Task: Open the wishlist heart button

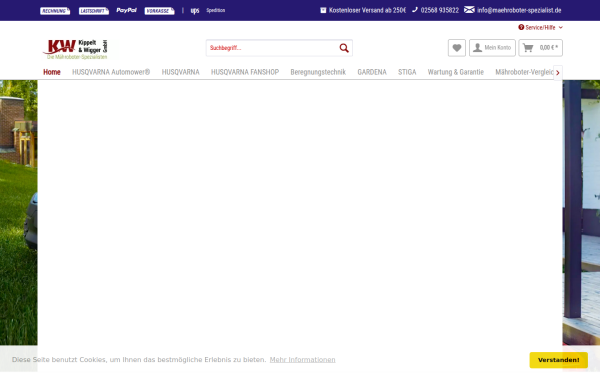Action: click(x=457, y=48)
